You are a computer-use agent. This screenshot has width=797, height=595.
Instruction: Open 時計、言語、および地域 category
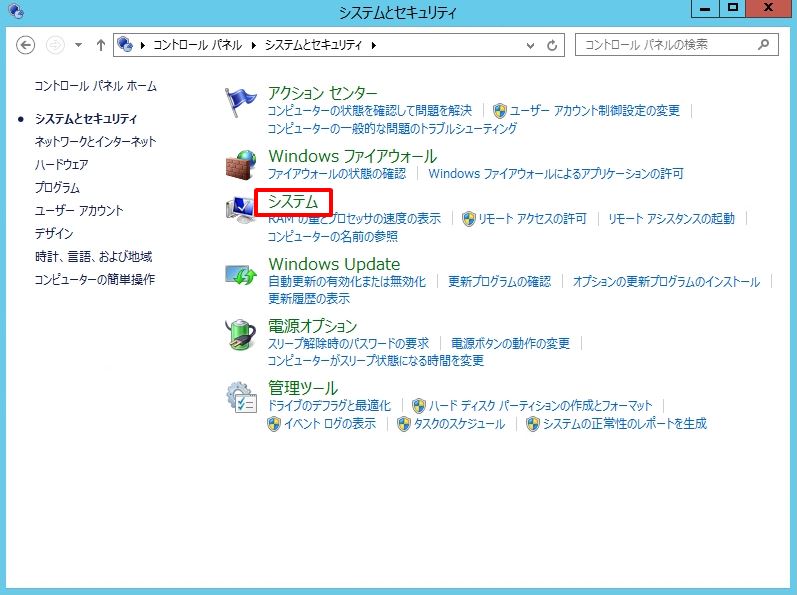coord(94,256)
